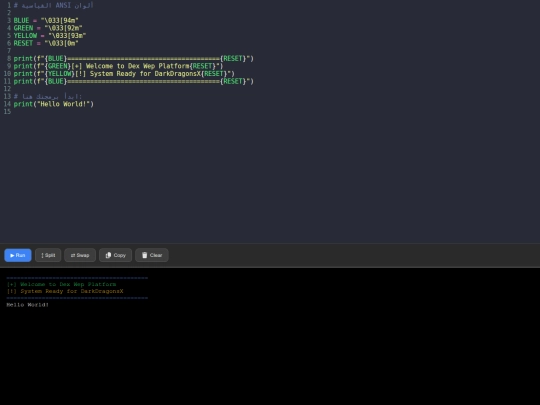Click the RESET variable on line 6
Screen dimensions: 540x405
coord(23,43)
